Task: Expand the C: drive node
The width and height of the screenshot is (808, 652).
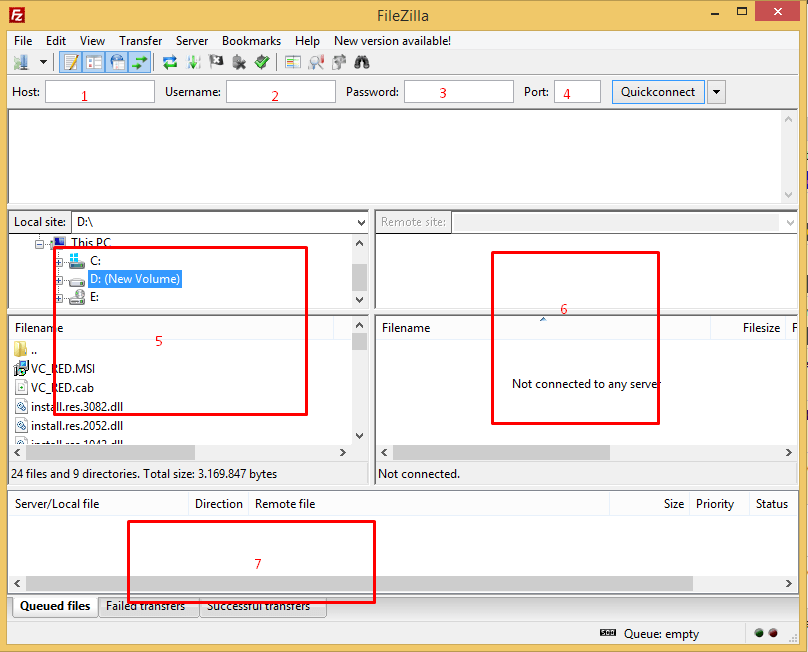Action: point(57,260)
